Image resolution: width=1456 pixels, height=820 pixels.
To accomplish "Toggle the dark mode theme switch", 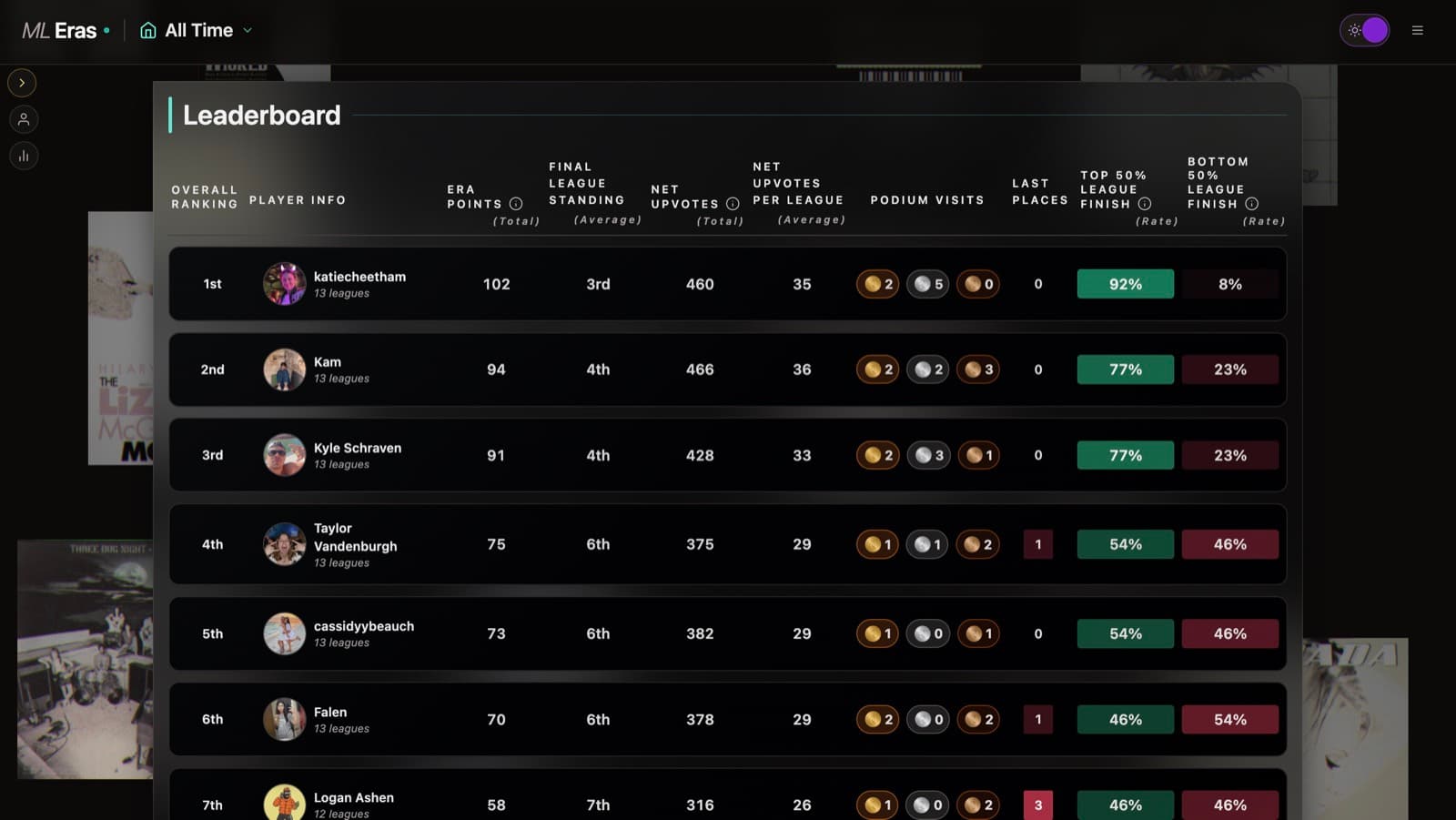I will tap(1364, 30).
